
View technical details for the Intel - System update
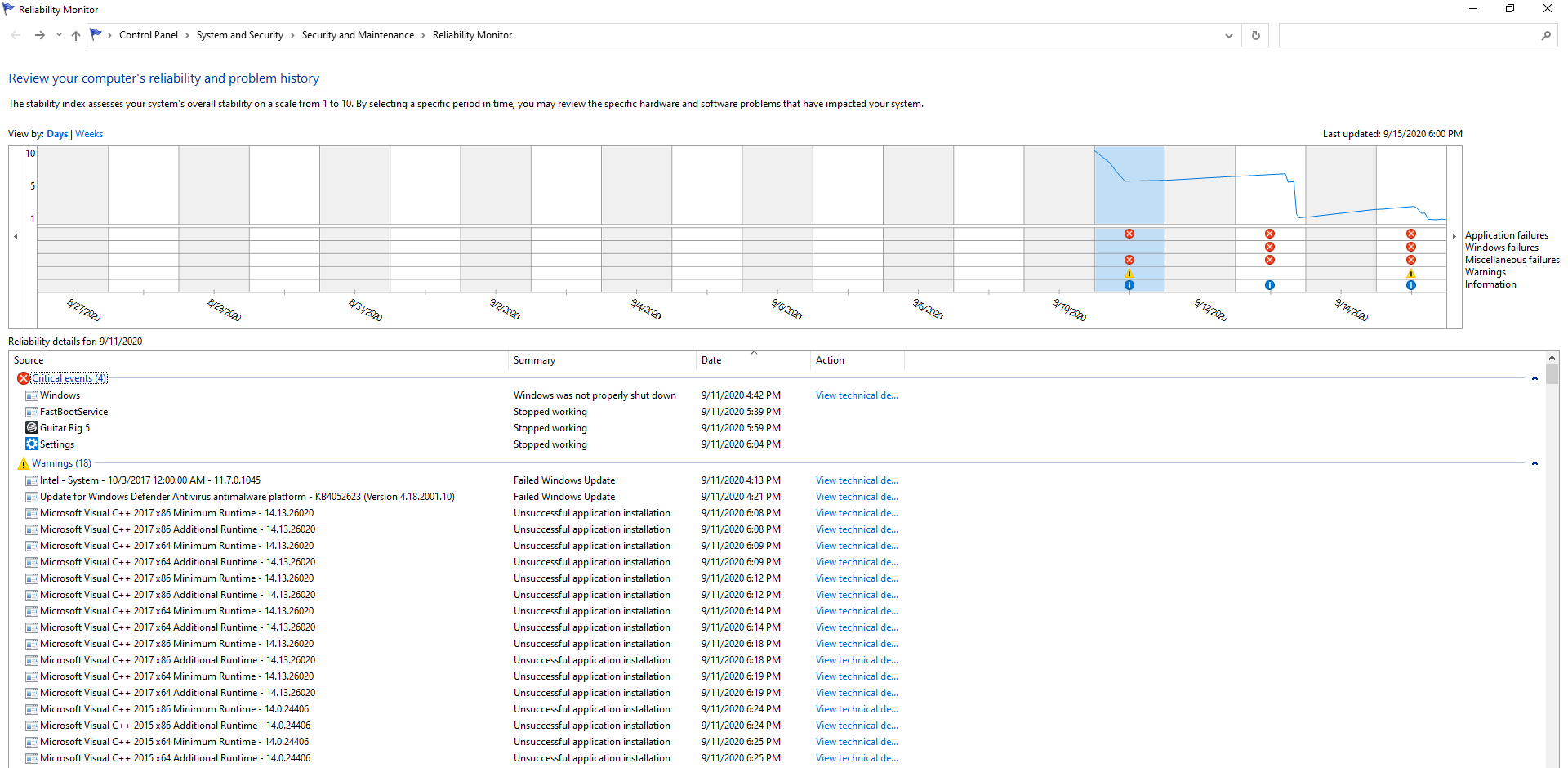point(857,480)
